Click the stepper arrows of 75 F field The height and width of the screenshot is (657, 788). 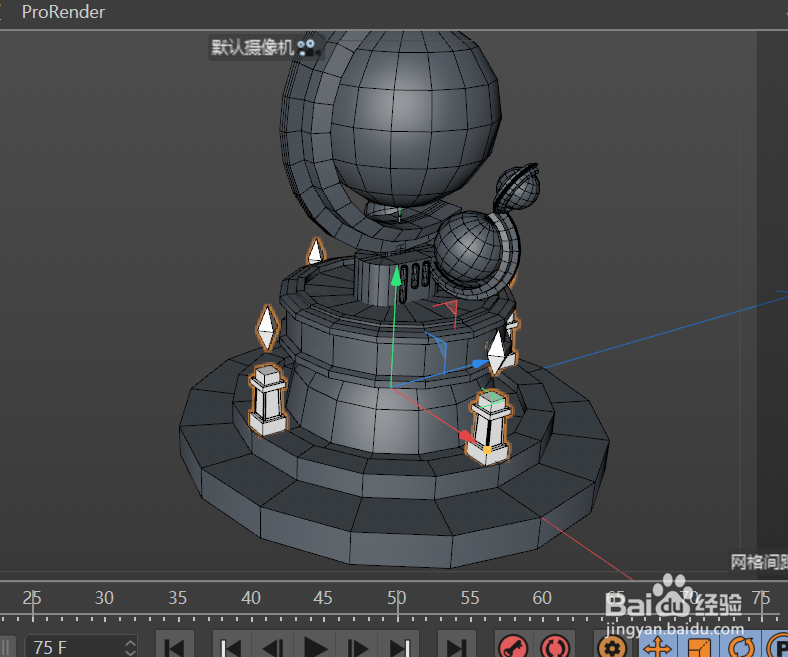click(x=131, y=646)
